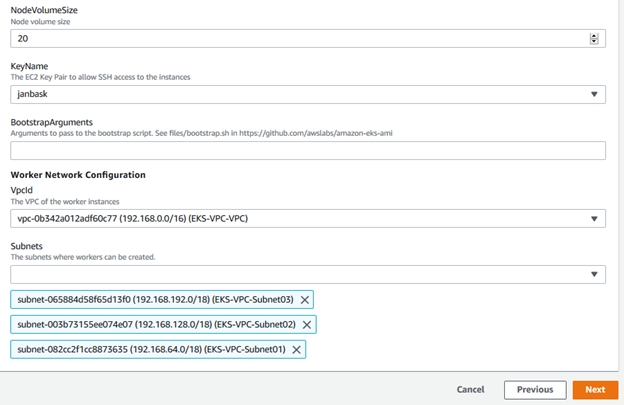The width and height of the screenshot is (624, 405).
Task: Click the KeyName dropdown arrow
Action: (x=596, y=95)
